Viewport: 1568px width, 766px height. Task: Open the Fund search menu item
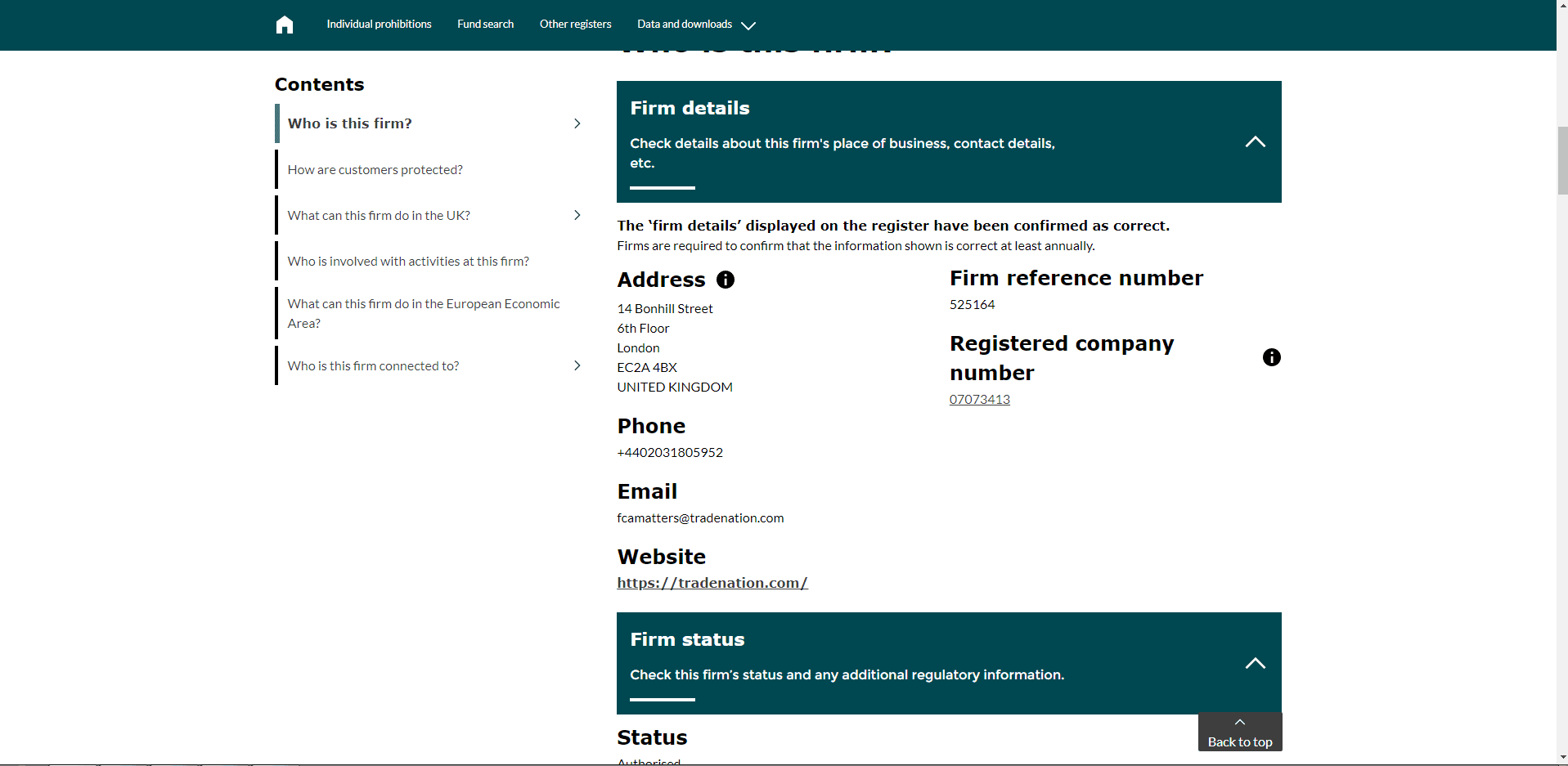point(485,25)
